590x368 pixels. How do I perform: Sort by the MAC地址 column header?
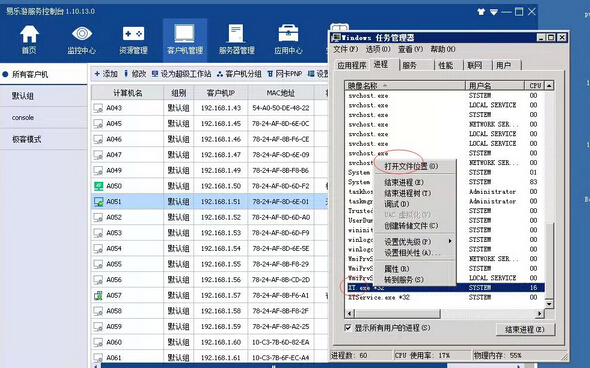coord(281,93)
